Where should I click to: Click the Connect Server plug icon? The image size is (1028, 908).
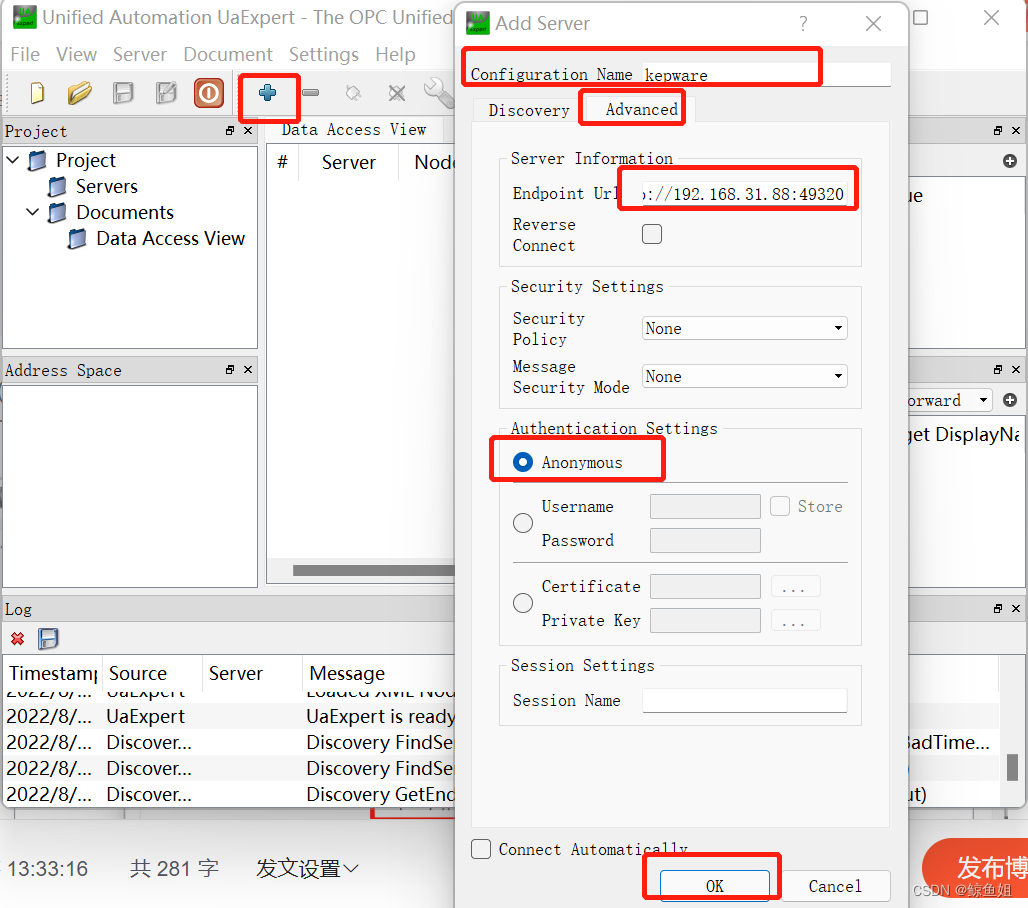click(x=353, y=92)
